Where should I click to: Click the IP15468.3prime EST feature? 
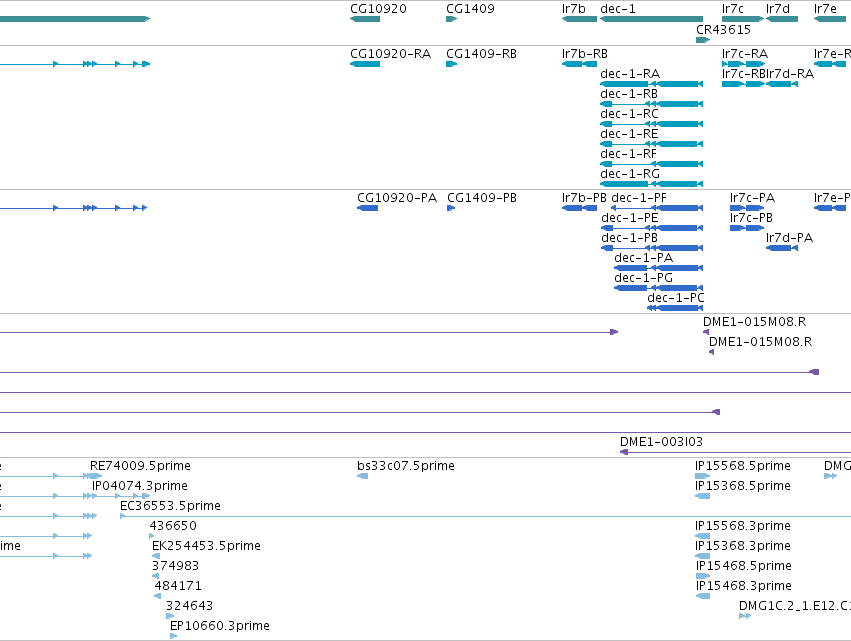703,596
